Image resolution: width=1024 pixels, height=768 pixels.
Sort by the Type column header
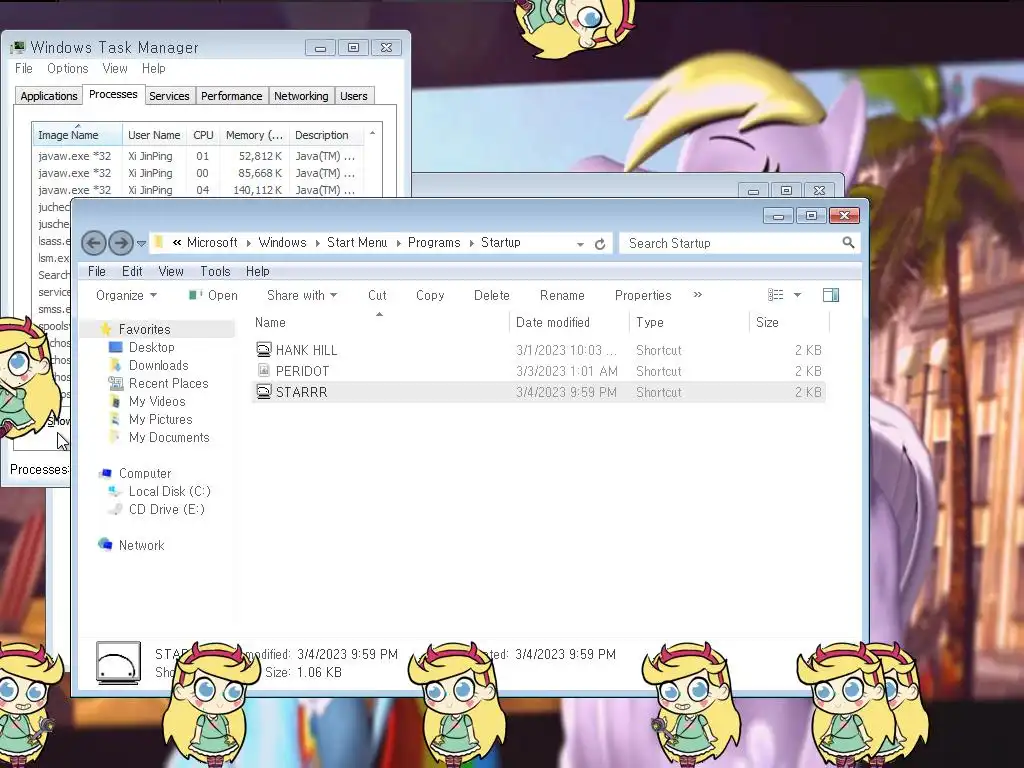650,322
